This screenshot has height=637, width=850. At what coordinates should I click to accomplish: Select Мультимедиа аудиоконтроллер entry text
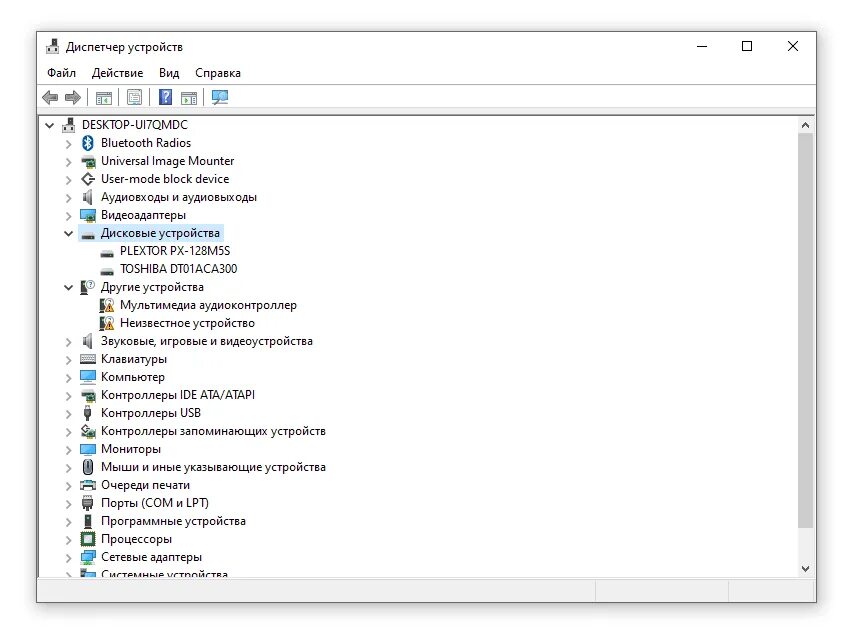[x=208, y=305]
